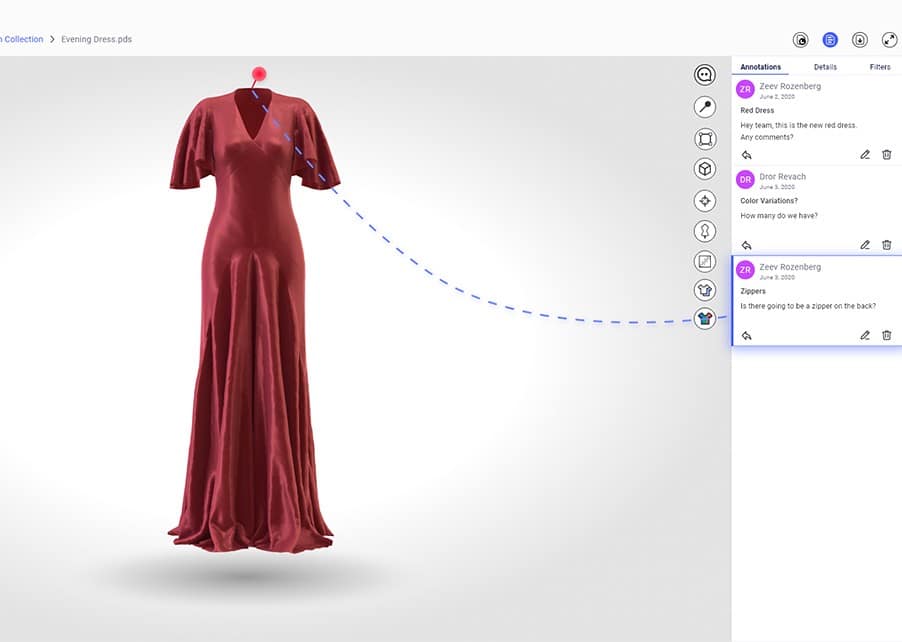Toggle the blue annotations panel icon
The height and width of the screenshot is (642, 902).
[x=830, y=40]
